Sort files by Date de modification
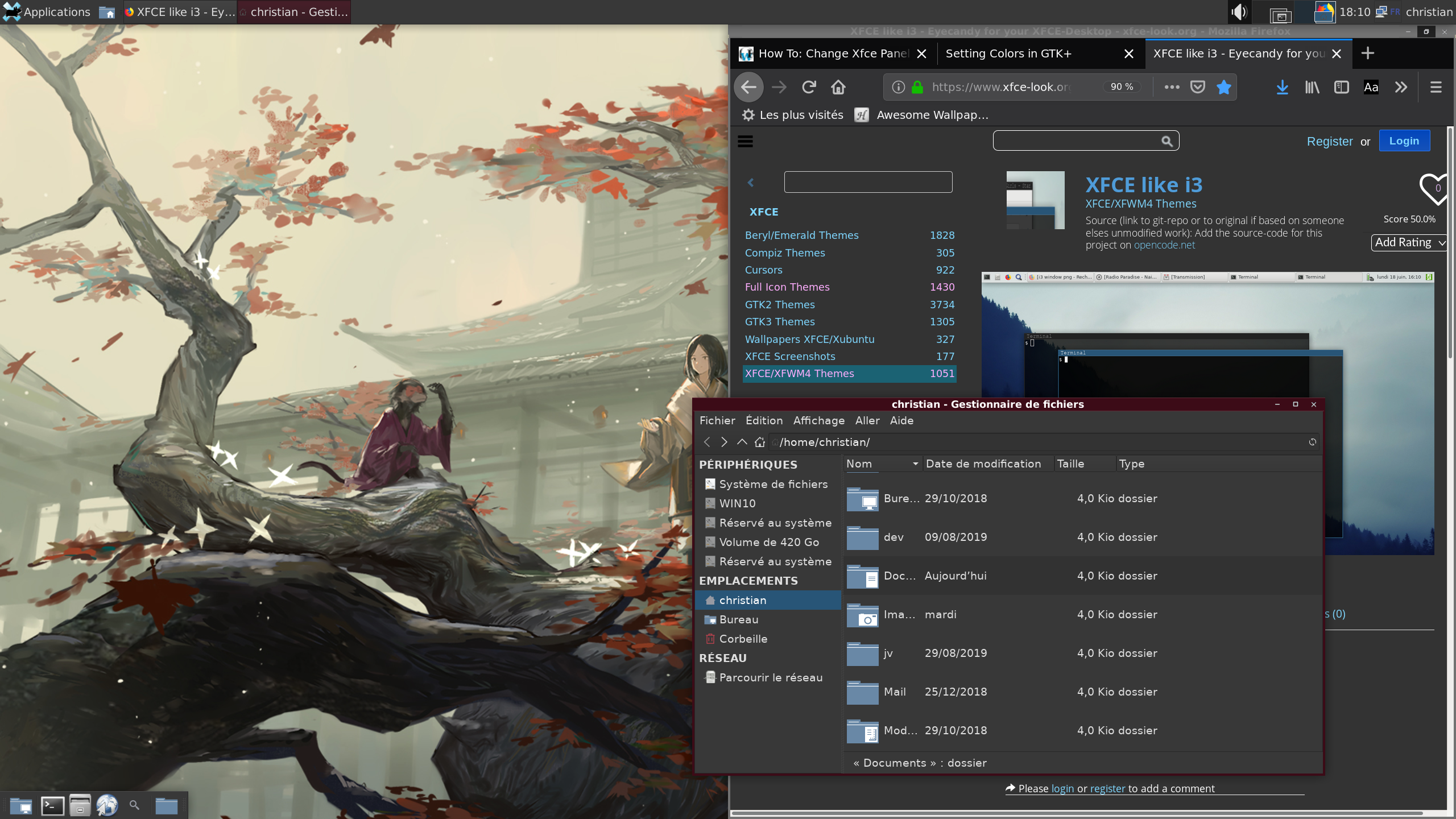Image resolution: width=1456 pixels, height=819 pixels. (x=987, y=464)
